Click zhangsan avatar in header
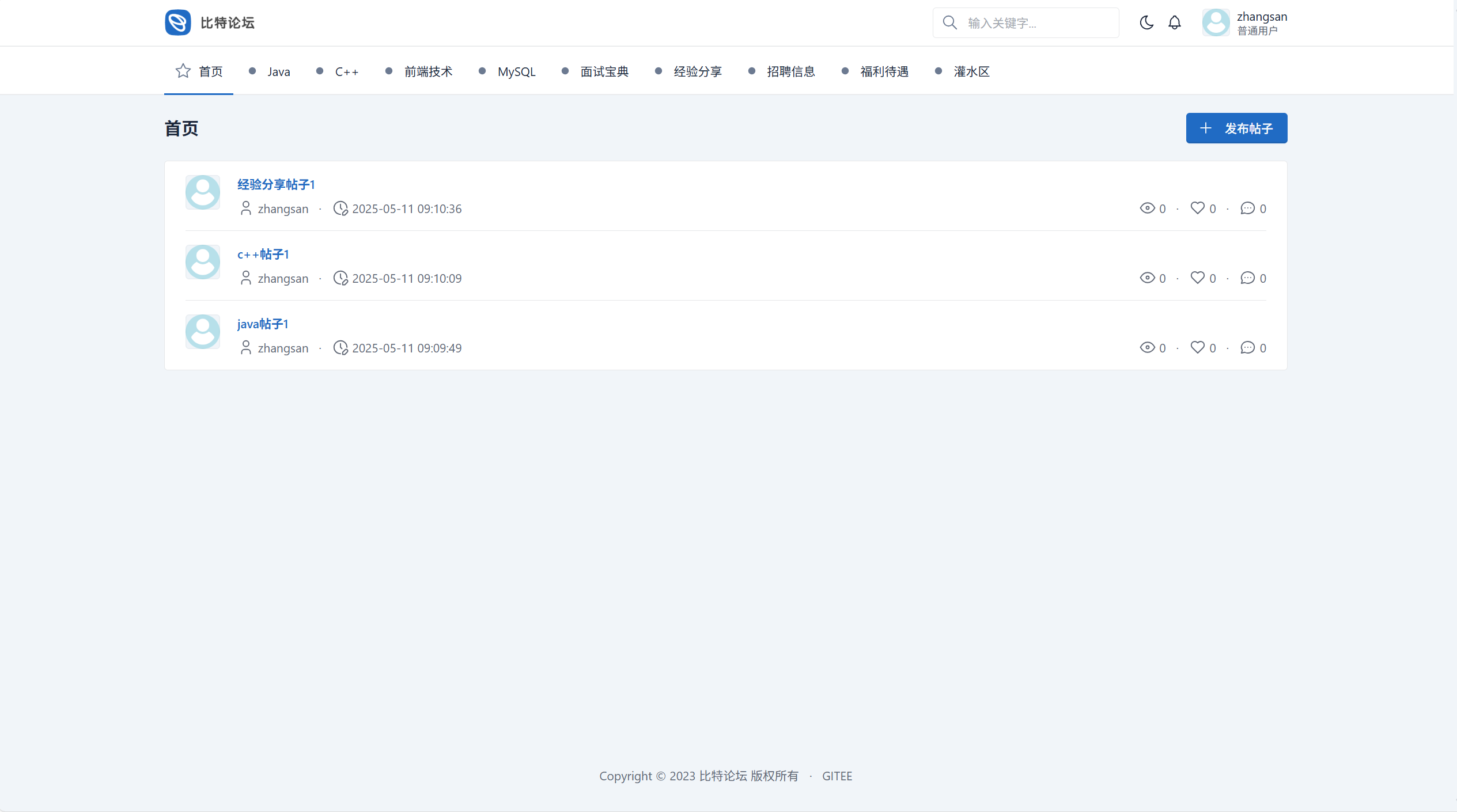Image resolution: width=1457 pixels, height=812 pixels. point(1216,22)
